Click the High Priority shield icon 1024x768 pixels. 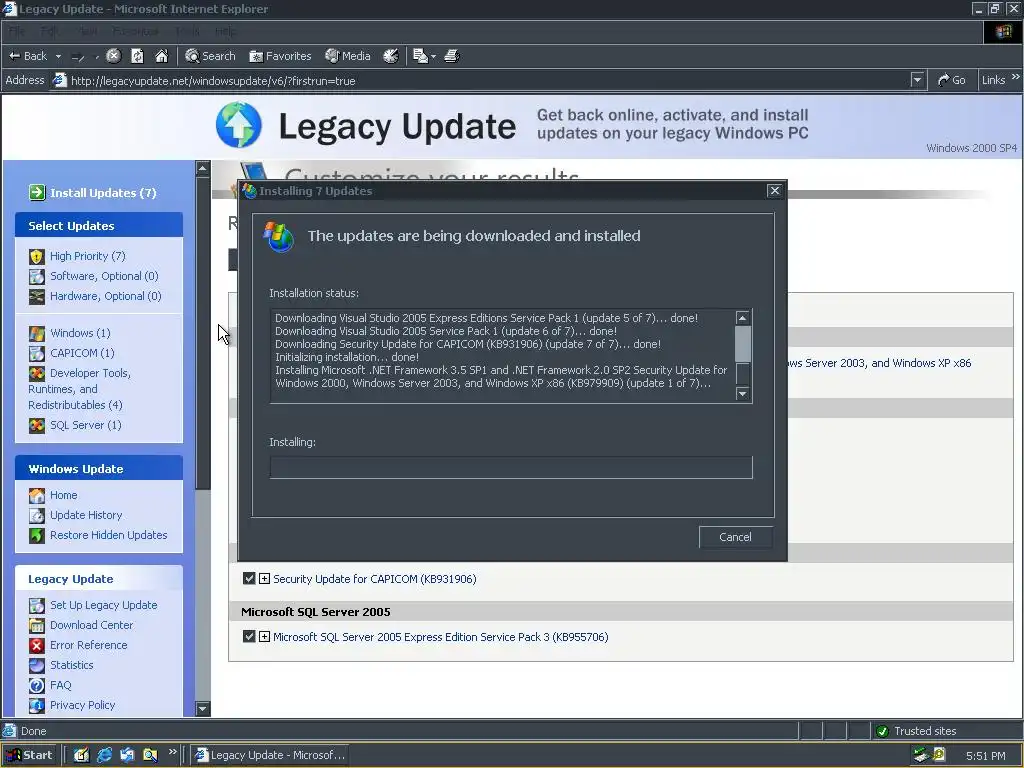click(37, 256)
